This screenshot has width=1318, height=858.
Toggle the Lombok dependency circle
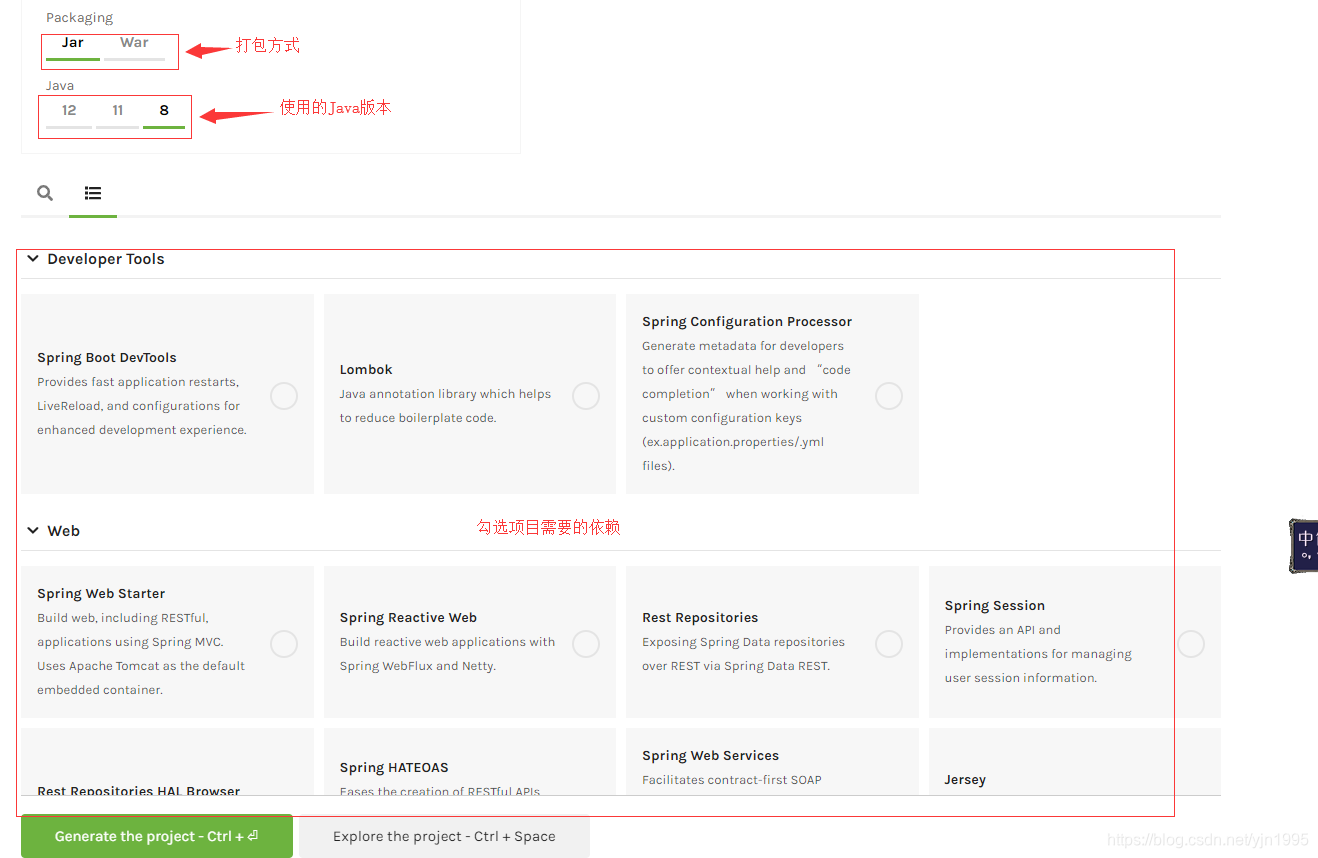pos(586,396)
